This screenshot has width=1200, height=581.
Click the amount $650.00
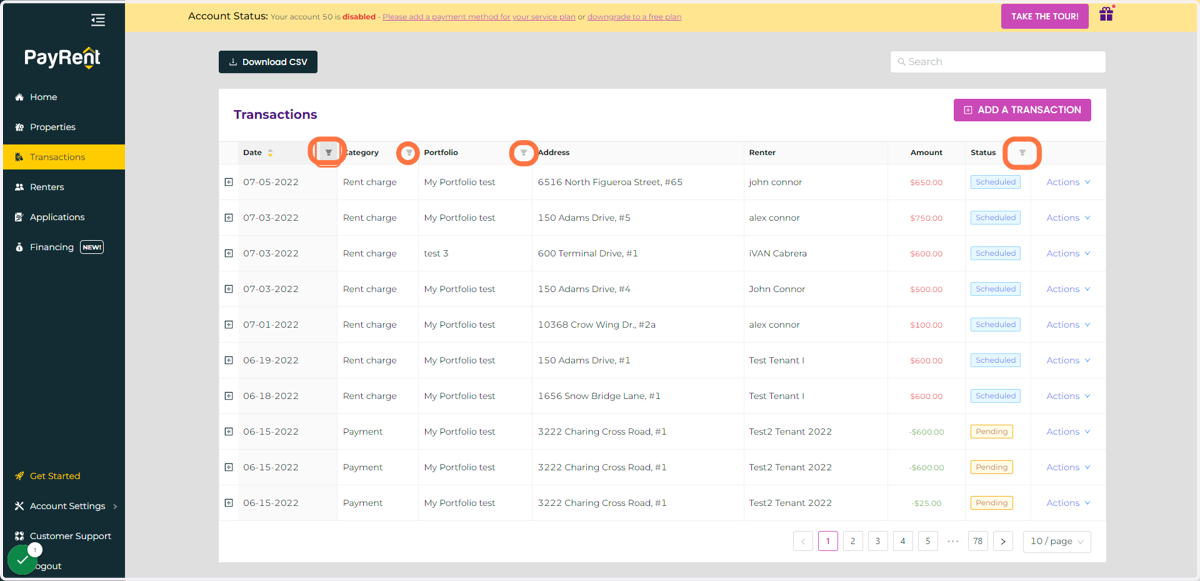tap(926, 183)
